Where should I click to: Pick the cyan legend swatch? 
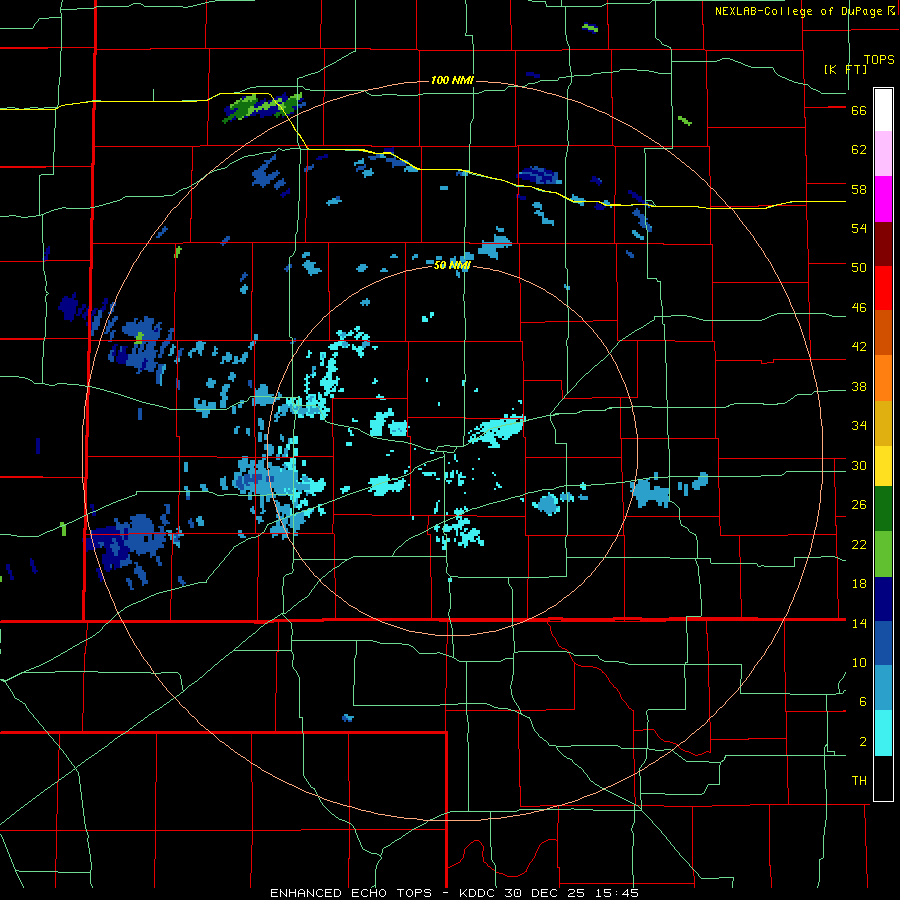[883, 733]
